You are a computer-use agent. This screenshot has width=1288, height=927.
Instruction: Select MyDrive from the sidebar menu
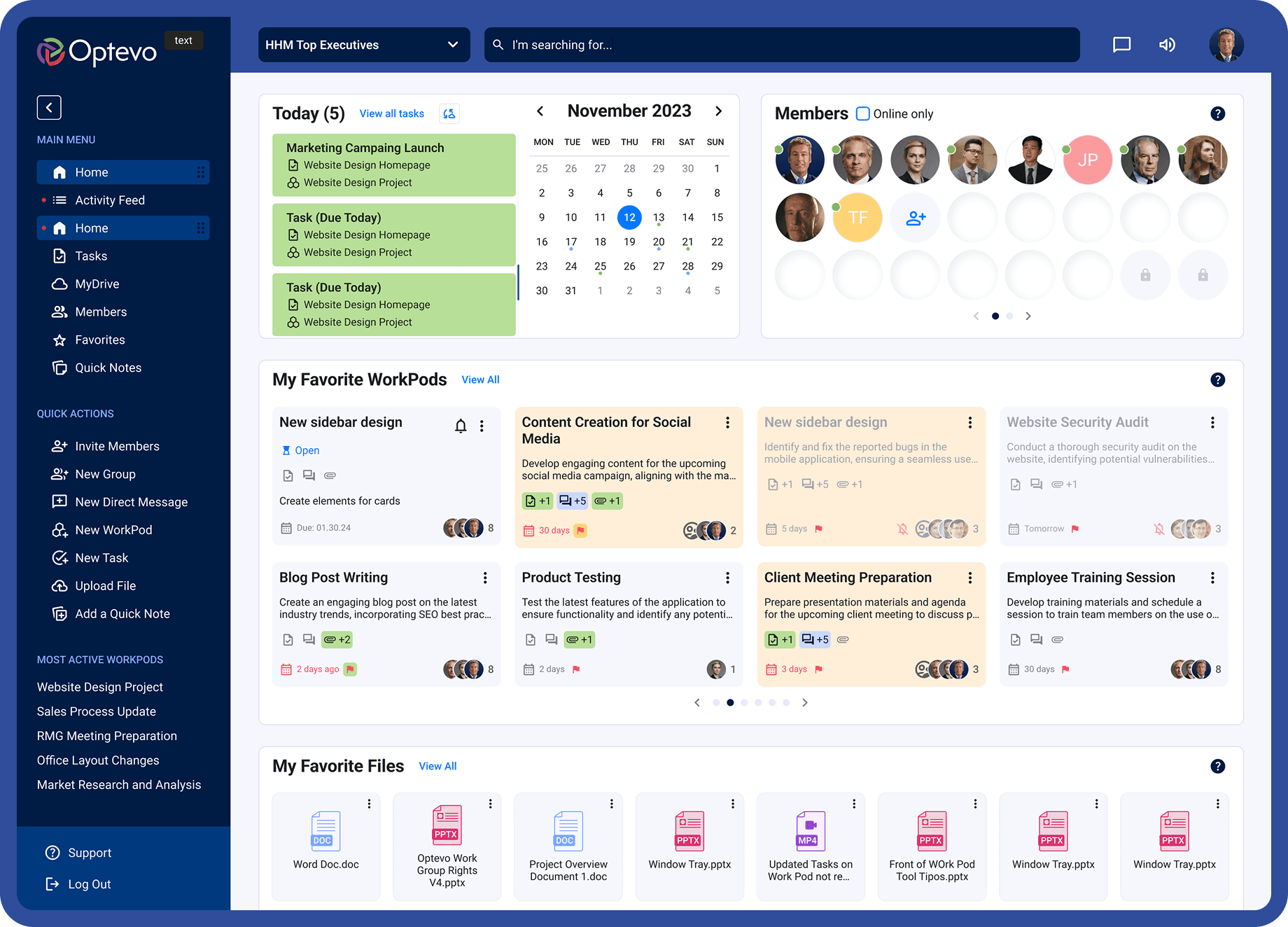97,284
